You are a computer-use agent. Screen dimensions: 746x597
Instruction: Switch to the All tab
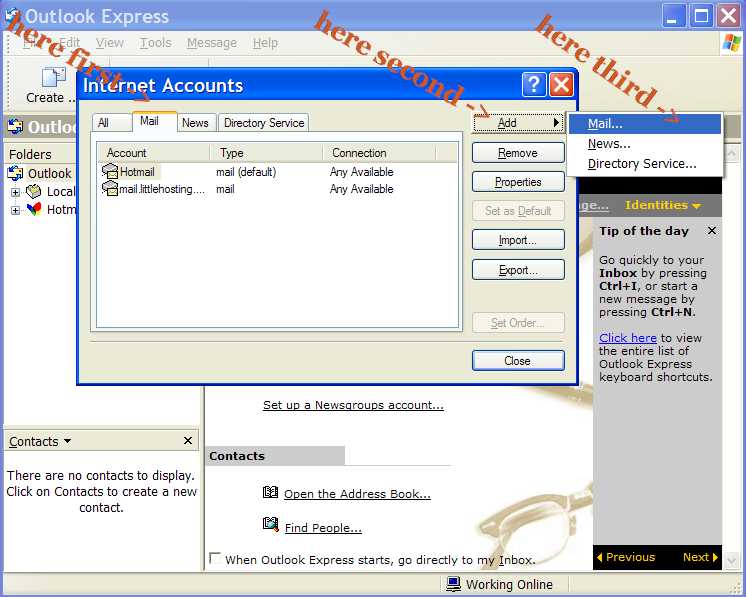[x=111, y=123]
